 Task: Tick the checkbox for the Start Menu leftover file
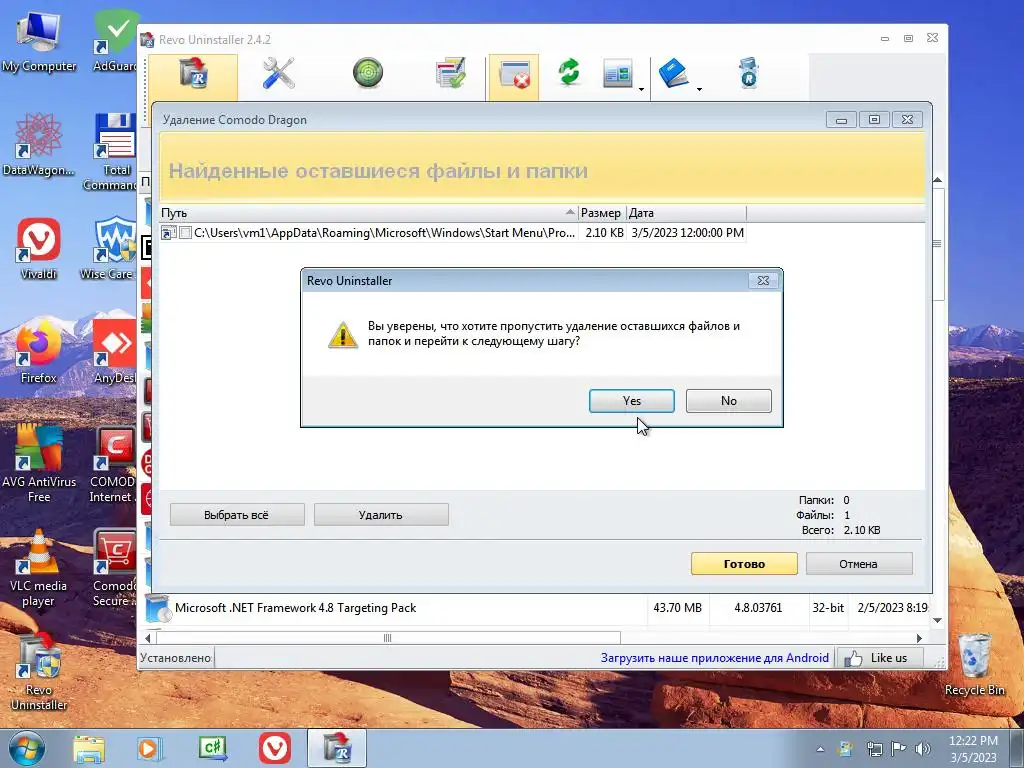(185, 233)
